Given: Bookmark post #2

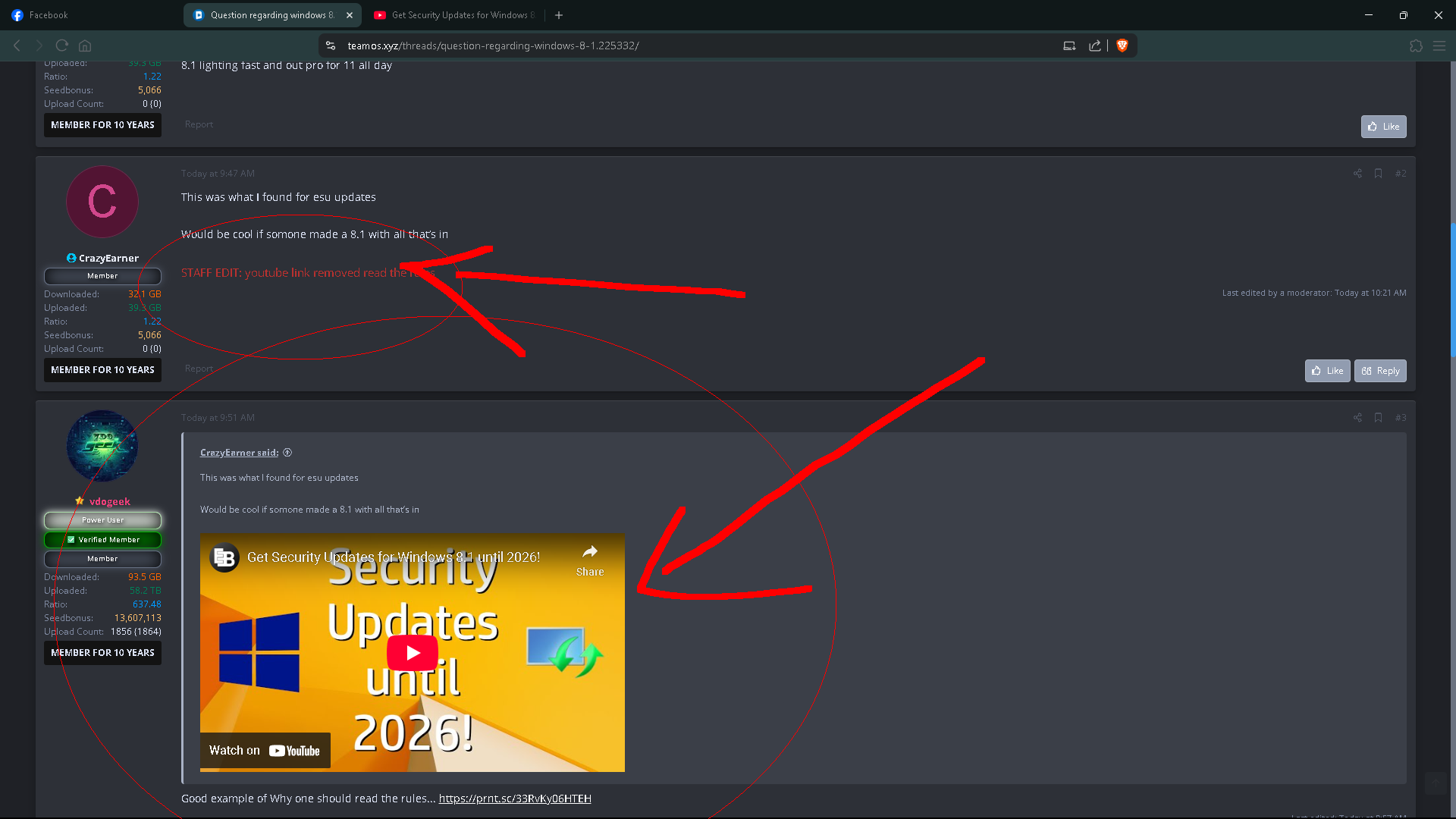Looking at the screenshot, I should (1378, 174).
